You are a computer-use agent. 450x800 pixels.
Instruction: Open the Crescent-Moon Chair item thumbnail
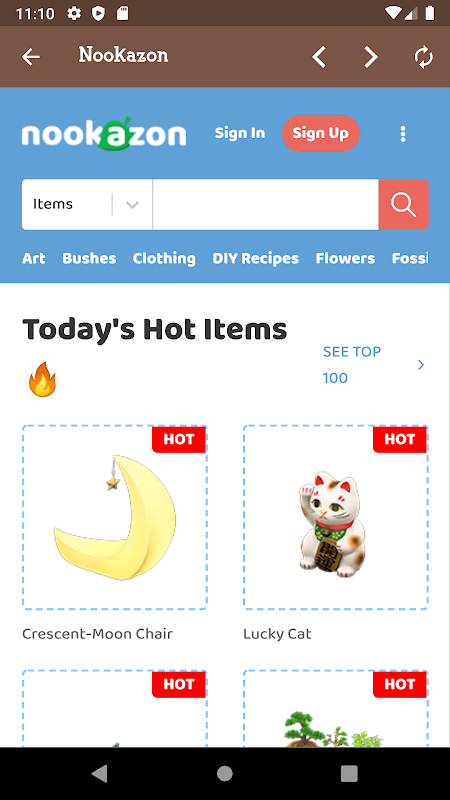tap(115, 517)
